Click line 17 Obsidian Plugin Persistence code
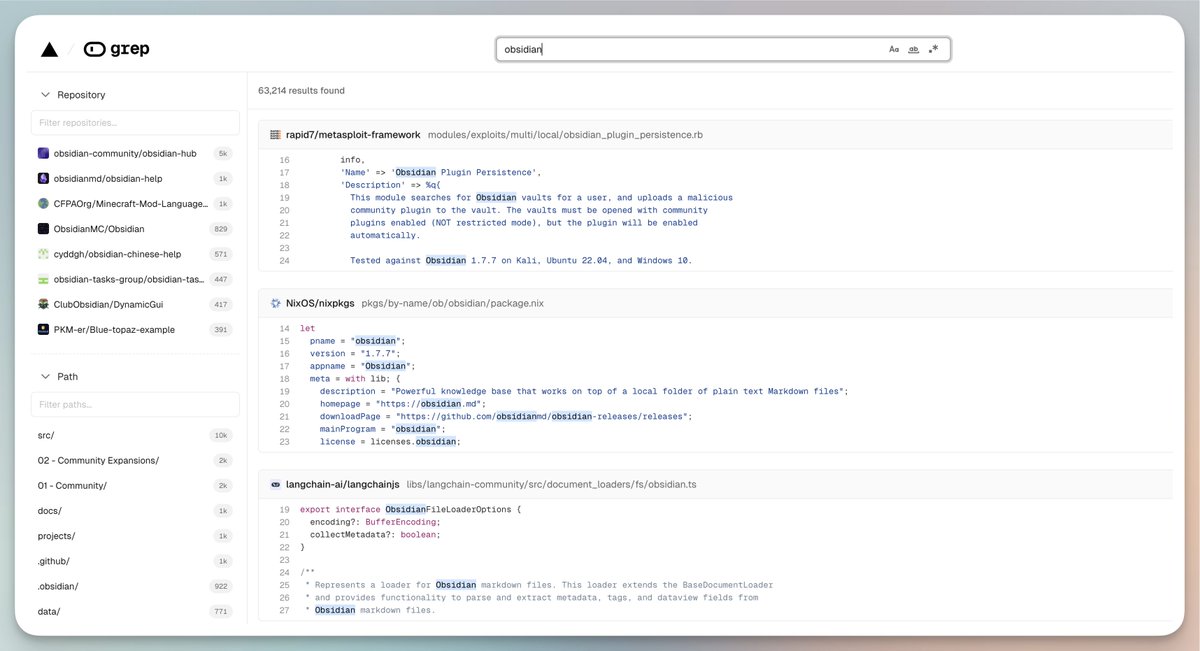1200x651 pixels. pos(441,173)
